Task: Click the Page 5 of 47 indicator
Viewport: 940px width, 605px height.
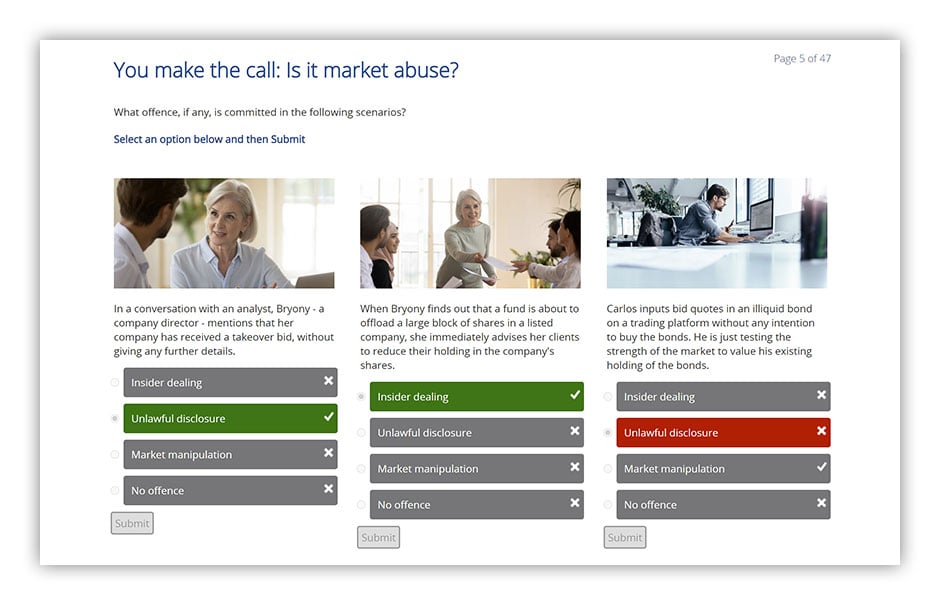Action: coord(802,58)
